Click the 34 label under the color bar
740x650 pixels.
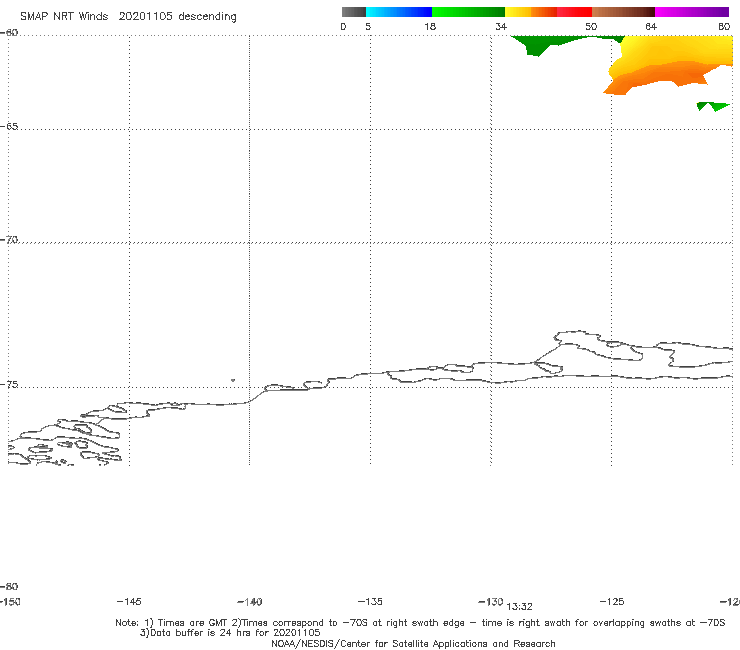click(x=501, y=26)
